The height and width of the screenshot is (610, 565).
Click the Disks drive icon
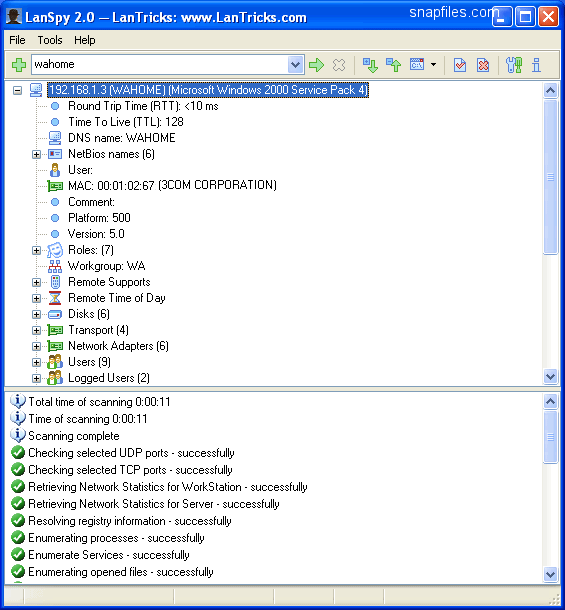[55, 314]
